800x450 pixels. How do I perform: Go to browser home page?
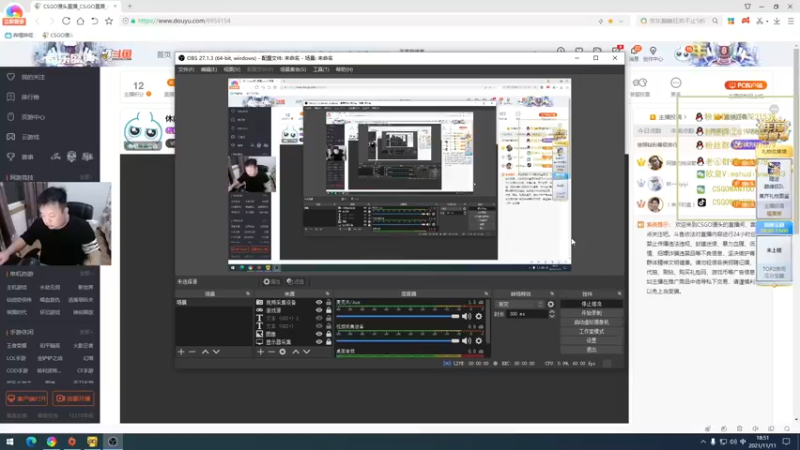point(80,21)
